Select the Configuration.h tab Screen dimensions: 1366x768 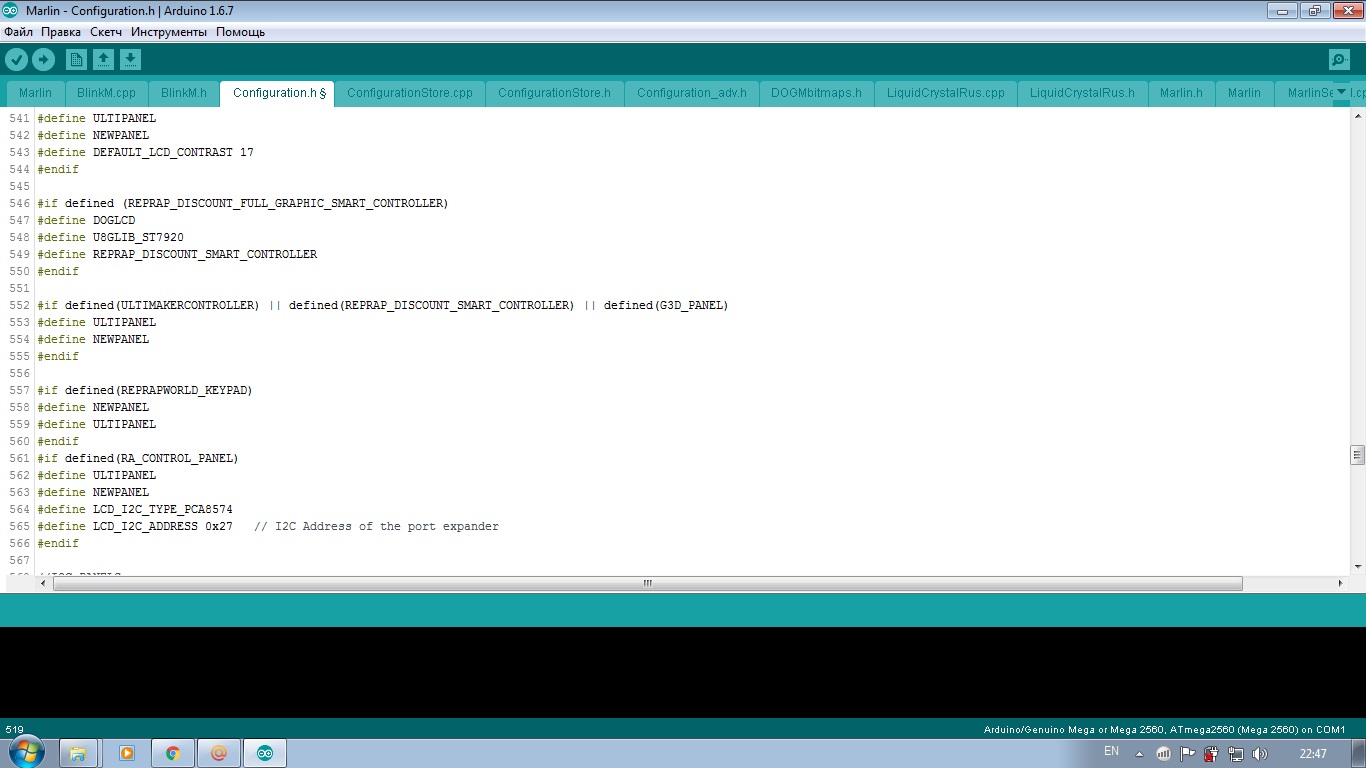click(x=277, y=93)
